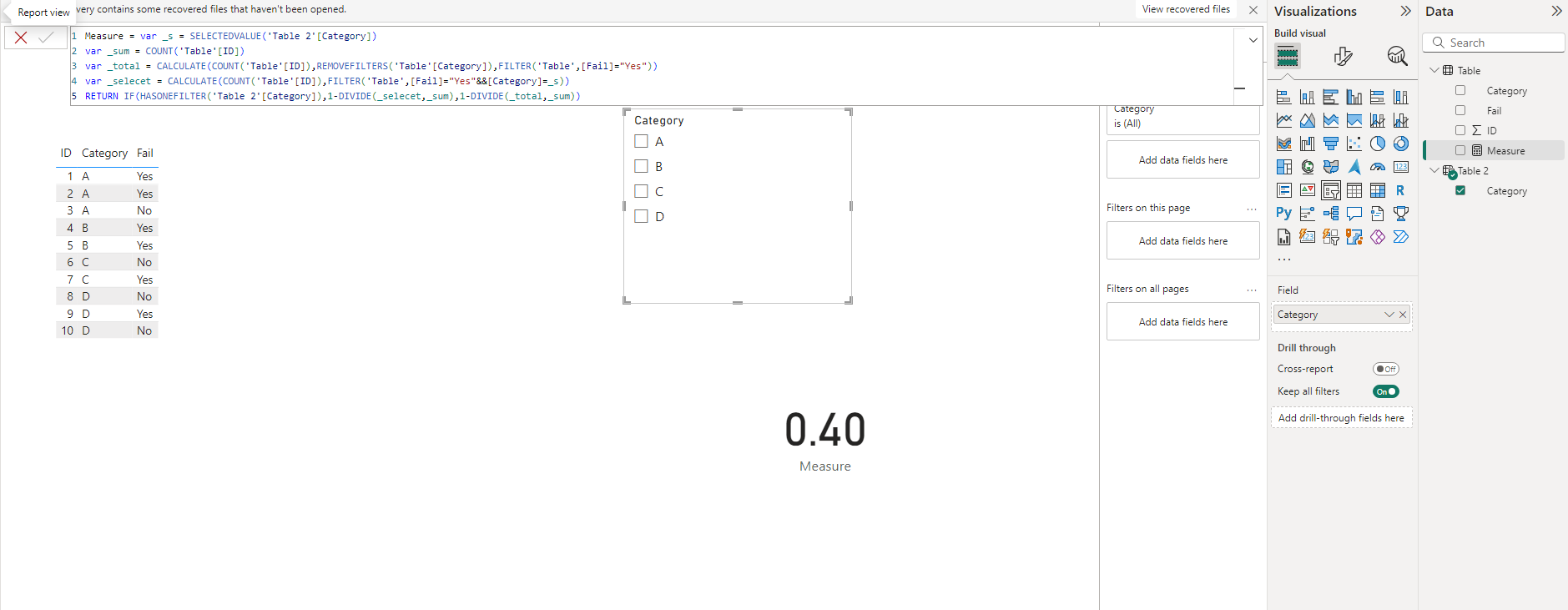
Task: Open the Format visual paintbrush tab
Action: pyautogui.click(x=1343, y=56)
